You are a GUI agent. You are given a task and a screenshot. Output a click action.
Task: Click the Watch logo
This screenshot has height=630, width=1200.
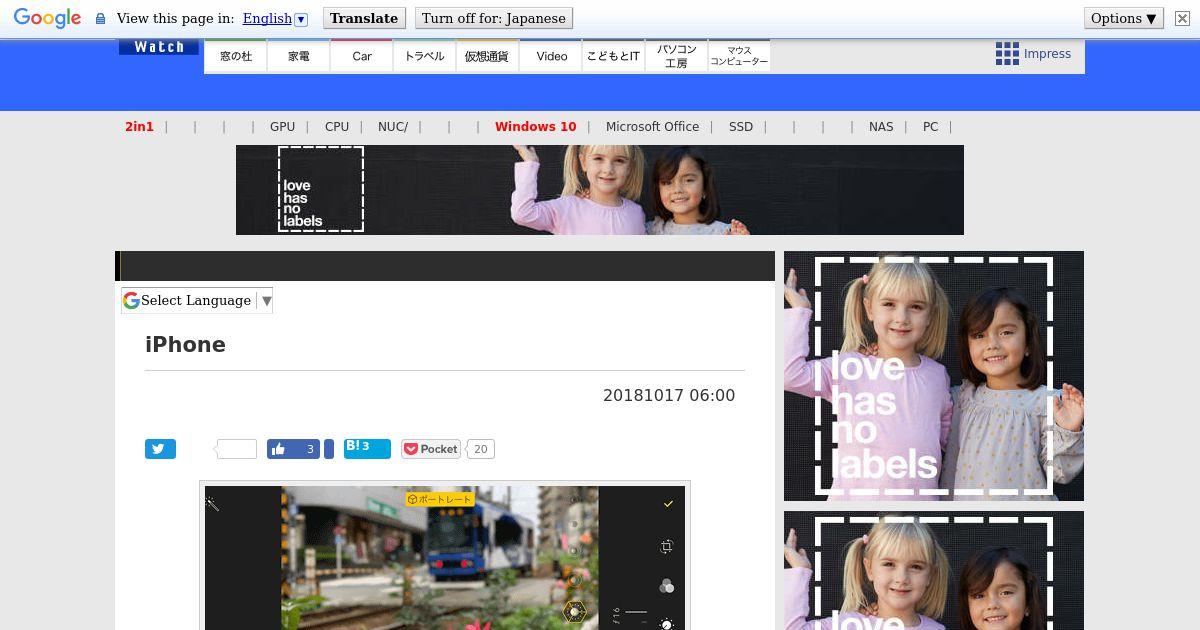tap(159, 47)
